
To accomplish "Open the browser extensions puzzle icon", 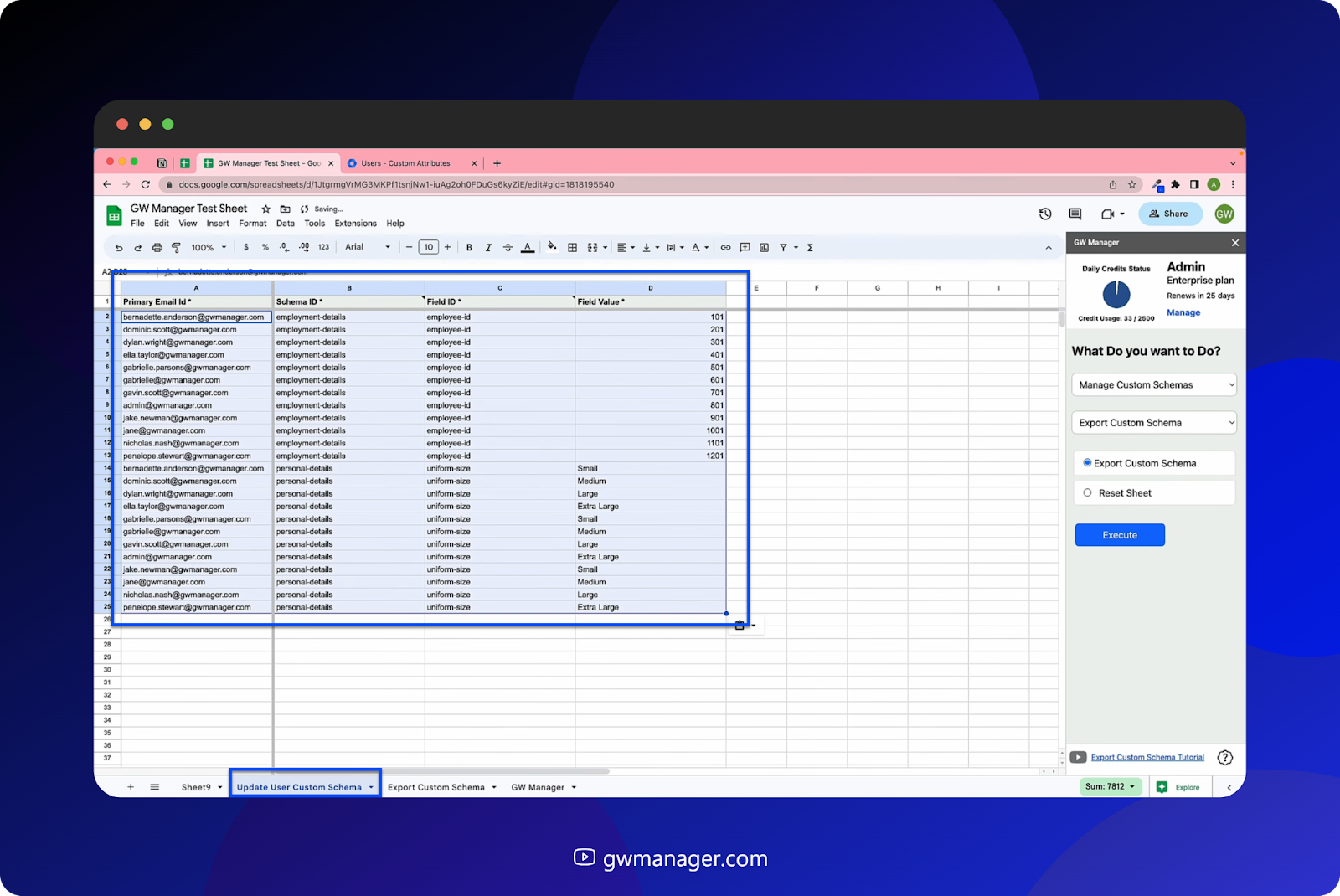I will (x=1176, y=185).
